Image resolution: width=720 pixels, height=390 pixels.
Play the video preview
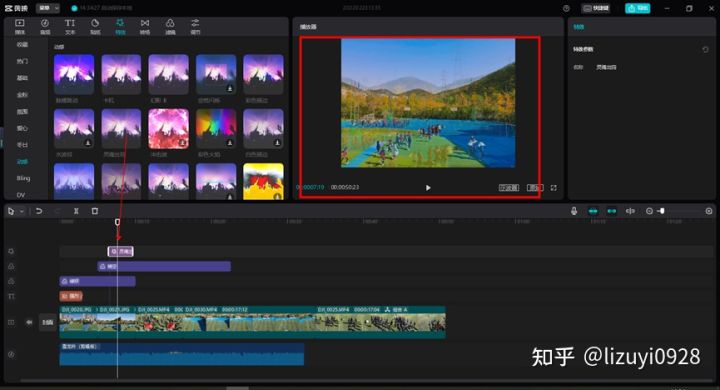tap(428, 187)
